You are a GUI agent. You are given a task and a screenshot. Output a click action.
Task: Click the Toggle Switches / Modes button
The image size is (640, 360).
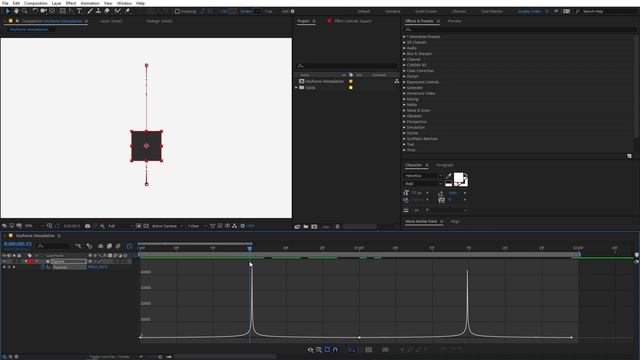(109, 357)
